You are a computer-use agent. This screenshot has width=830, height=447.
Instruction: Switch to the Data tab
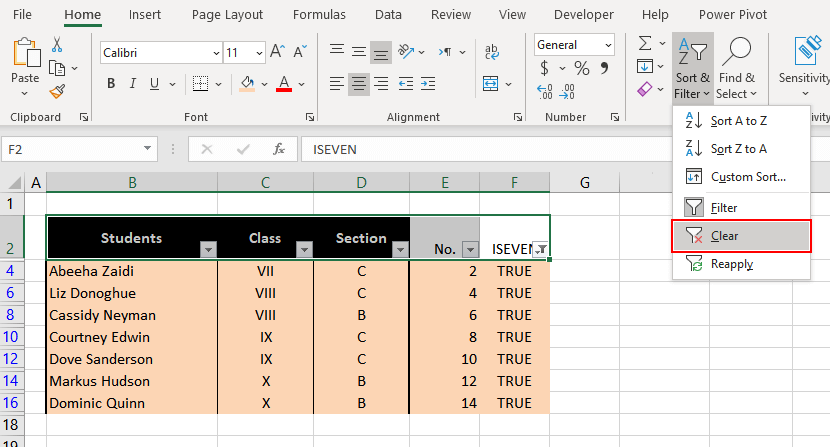(388, 15)
